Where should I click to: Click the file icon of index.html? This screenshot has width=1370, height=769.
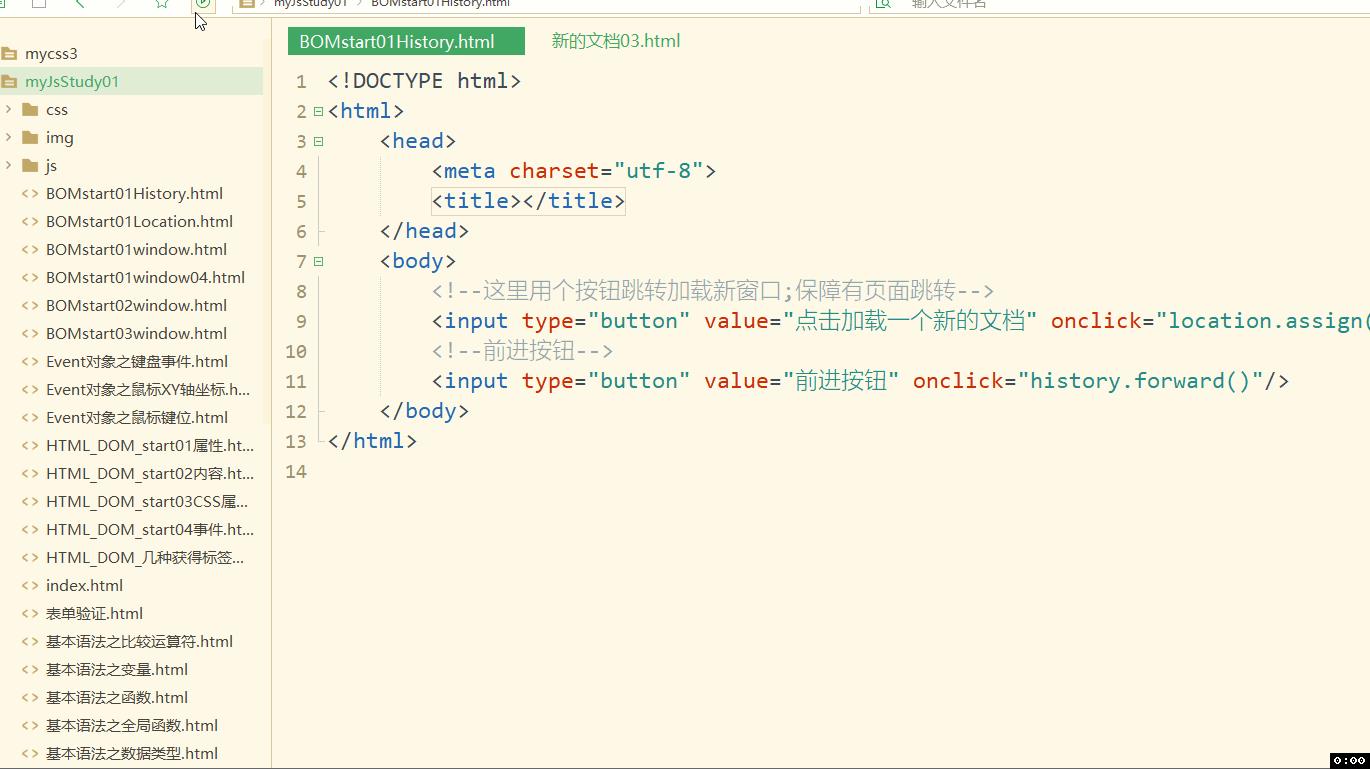pyautogui.click(x=30, y=586)
